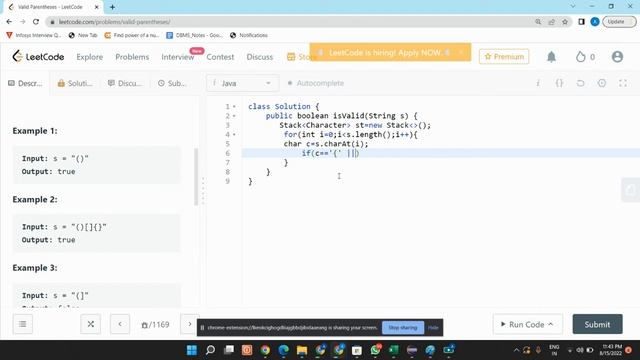Bookmark this page with star icon

565,22
